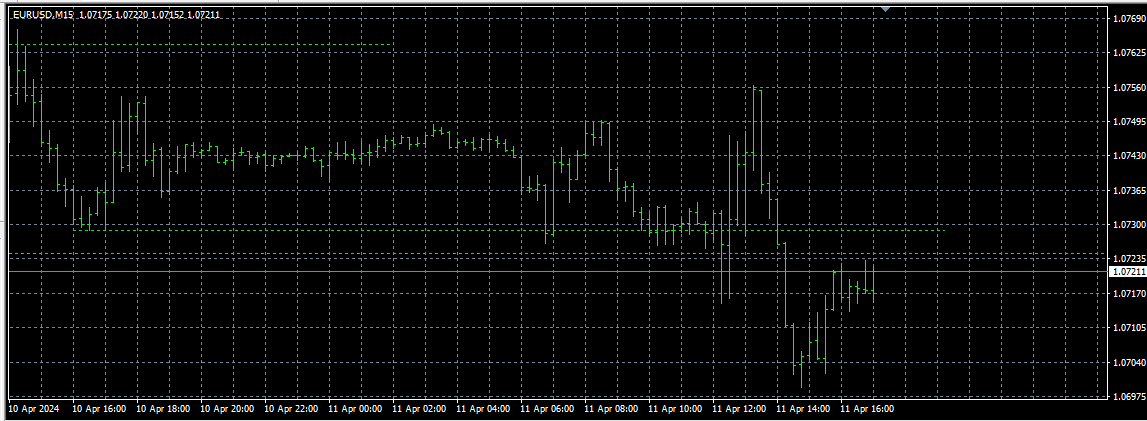Screen dimensions: 1147x421
Task: Click the 1.07625 price scale label
Action: tap(1127, 53)
